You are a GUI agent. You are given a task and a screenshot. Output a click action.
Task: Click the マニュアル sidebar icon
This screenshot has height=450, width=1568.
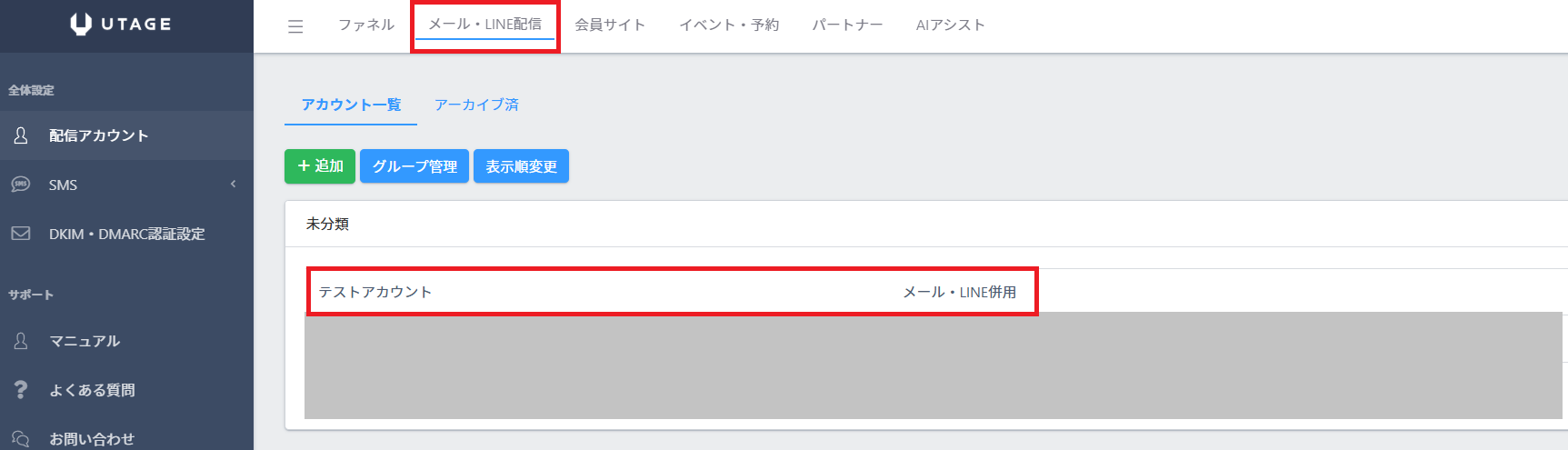tap(21, 341)
